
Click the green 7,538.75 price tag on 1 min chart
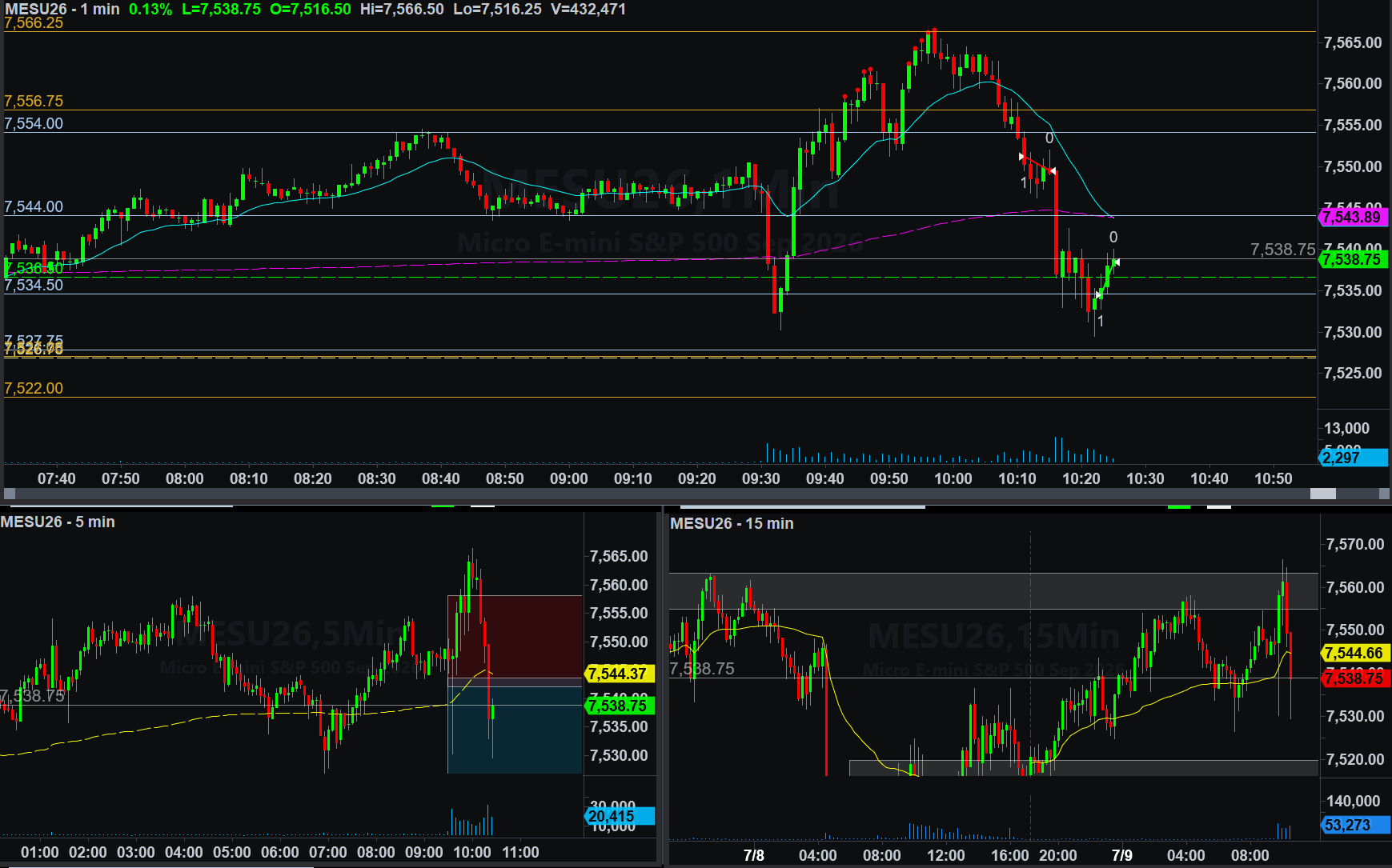tap(1353, 259)
